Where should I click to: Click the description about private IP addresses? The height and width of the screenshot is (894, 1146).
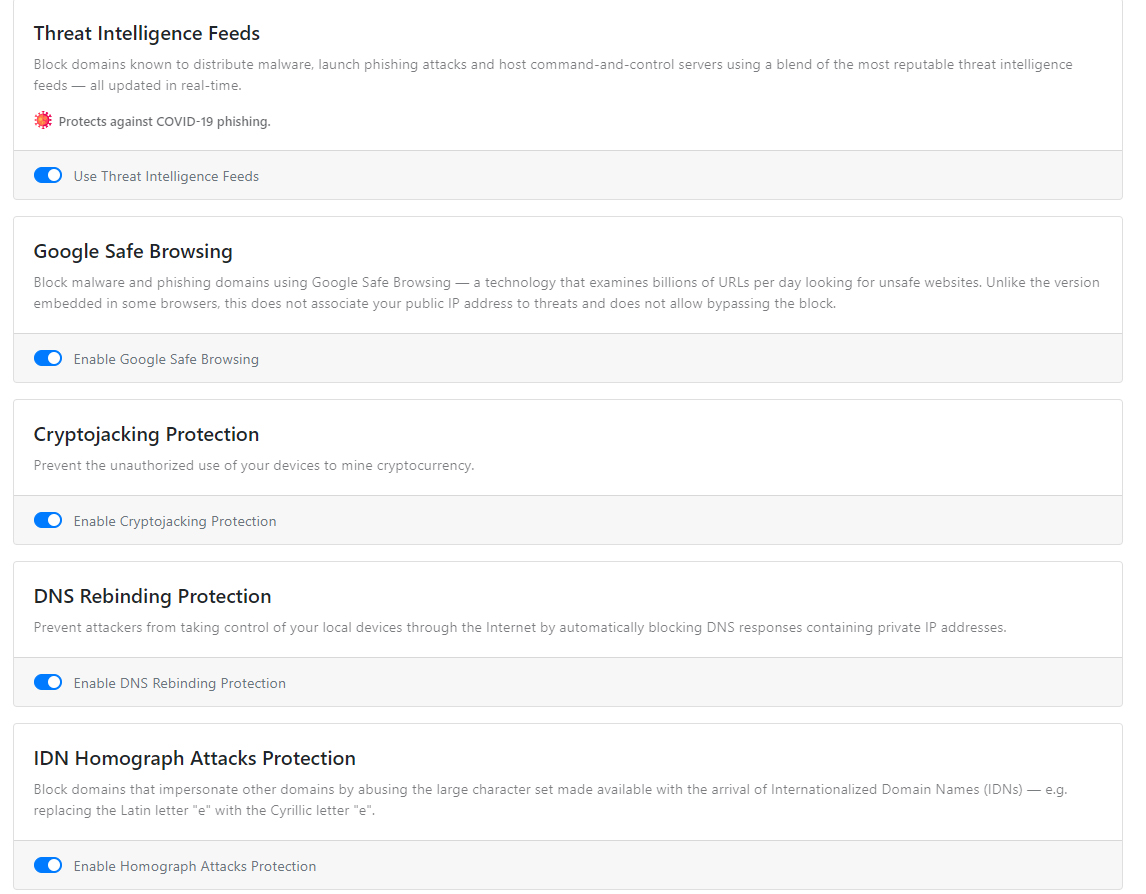pos(520,627)
